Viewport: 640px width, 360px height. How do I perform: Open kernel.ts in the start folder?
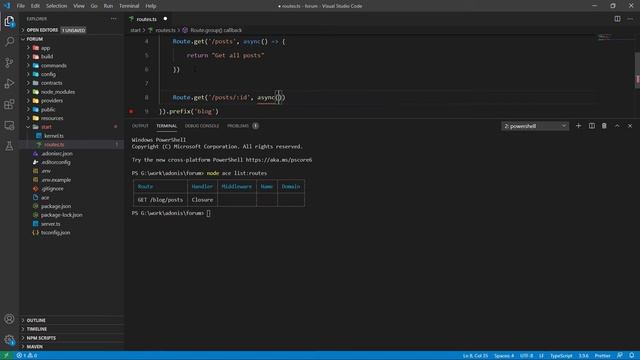53,136
